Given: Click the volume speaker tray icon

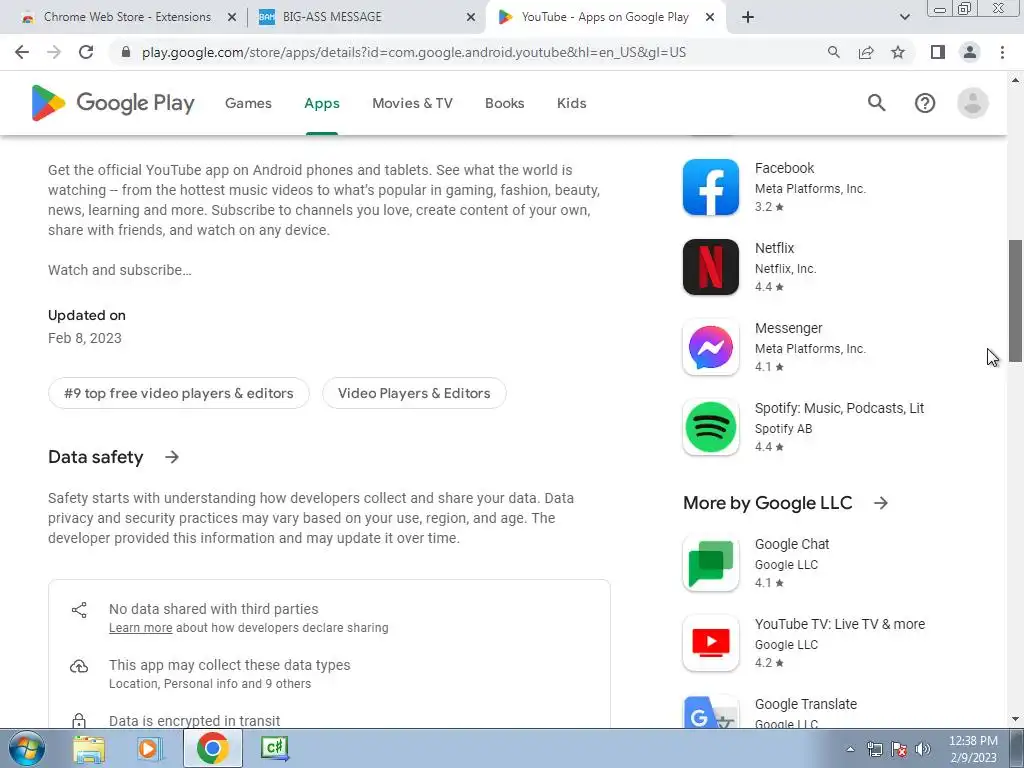Looking at the screenshot, I should (x=923, y=749).
